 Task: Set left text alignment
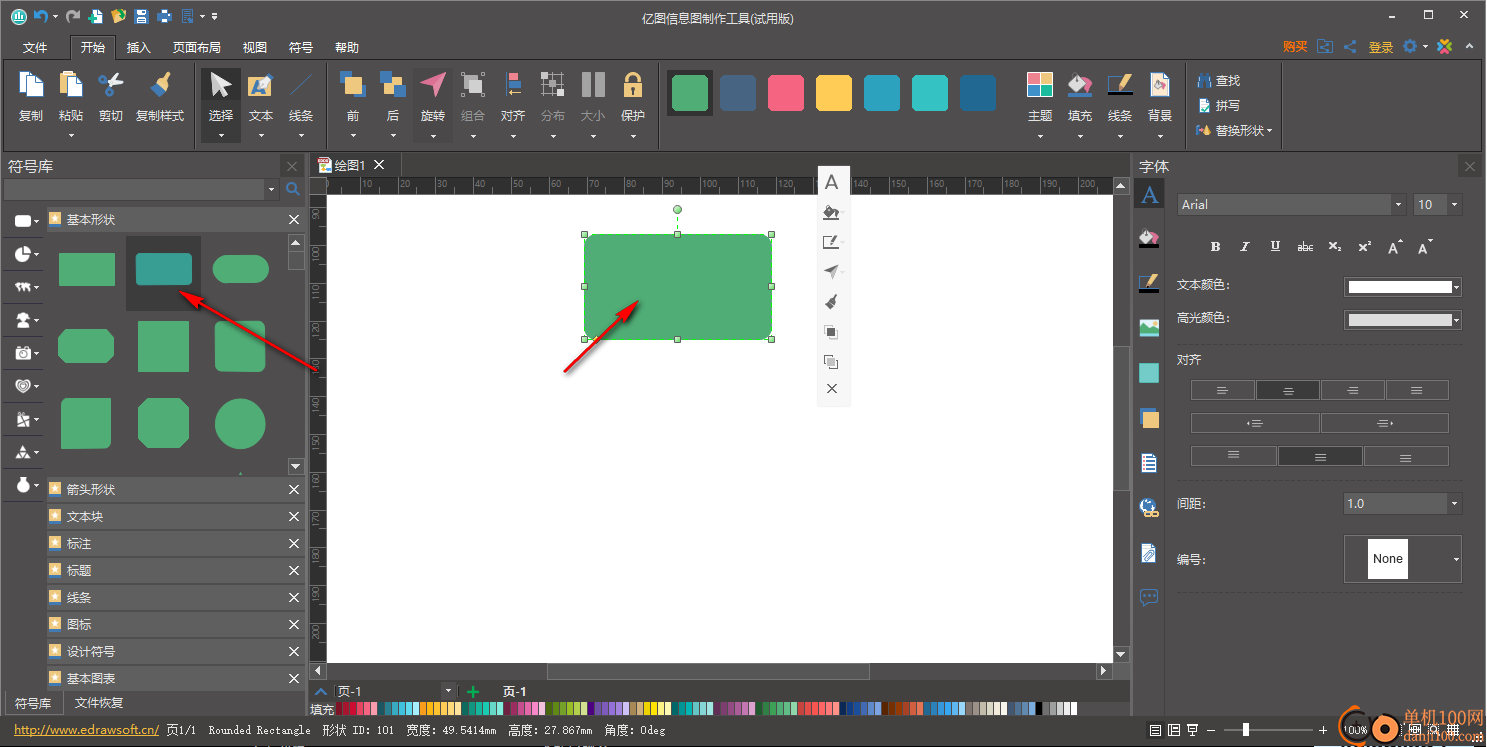[x=1223, y=390]
